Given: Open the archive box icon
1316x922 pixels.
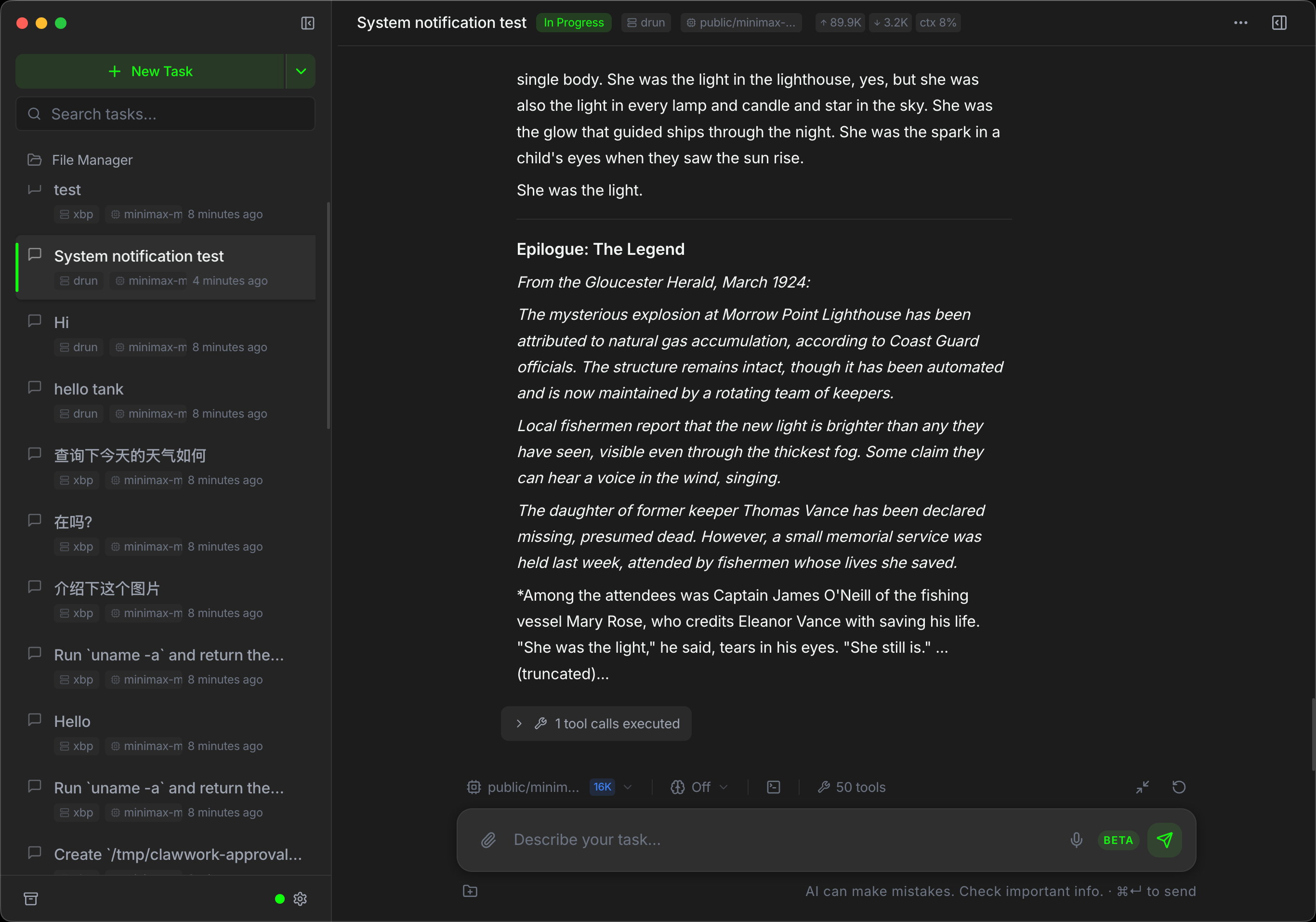Looking at the screenshot, I should (x=31, y=898).
